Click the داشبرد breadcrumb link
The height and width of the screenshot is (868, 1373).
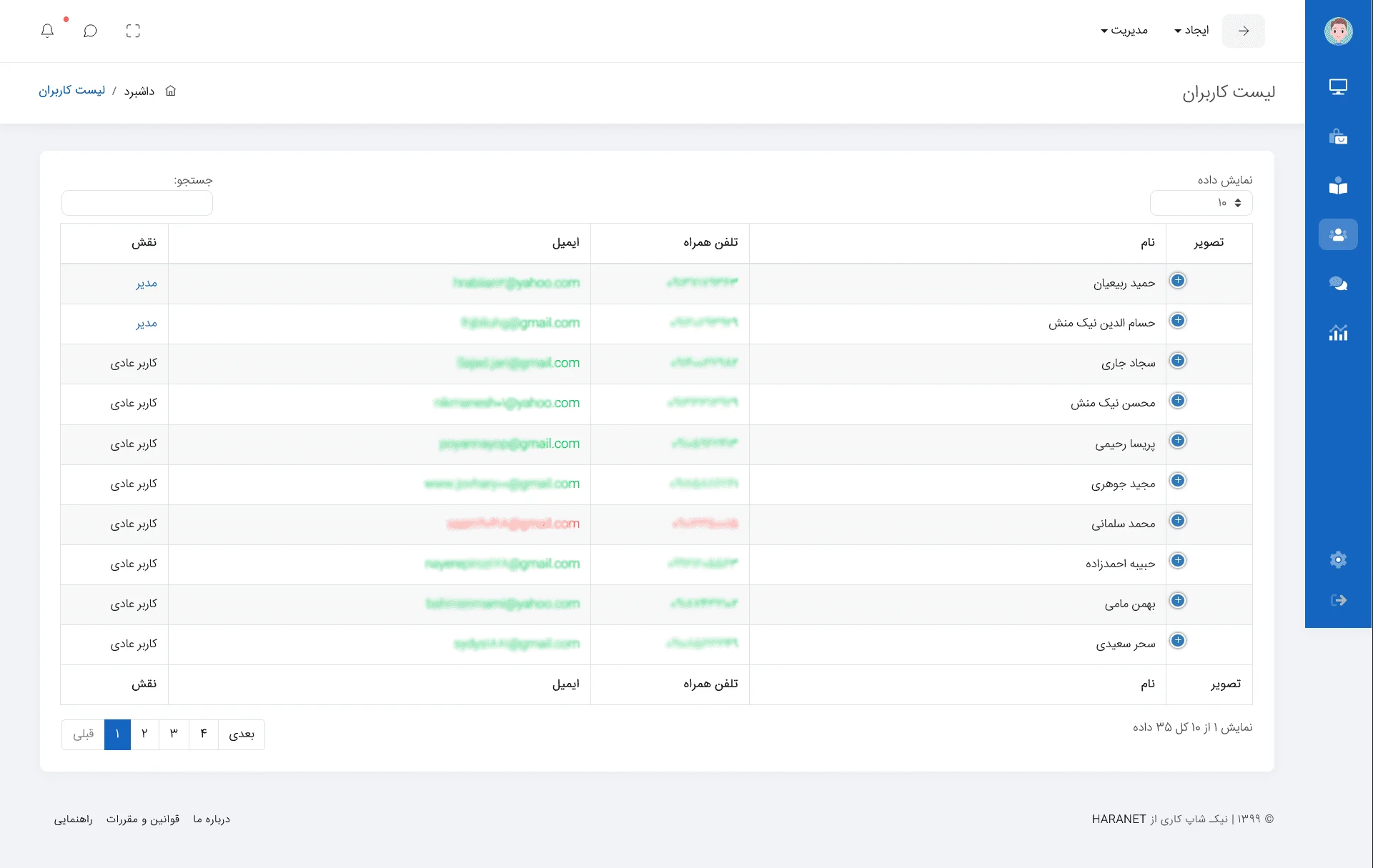(139, 91)
